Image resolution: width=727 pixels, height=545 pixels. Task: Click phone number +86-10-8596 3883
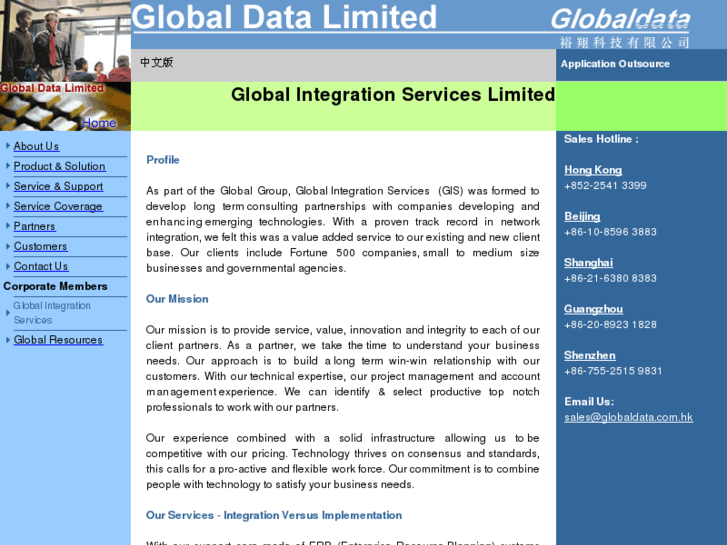[610, 232]
